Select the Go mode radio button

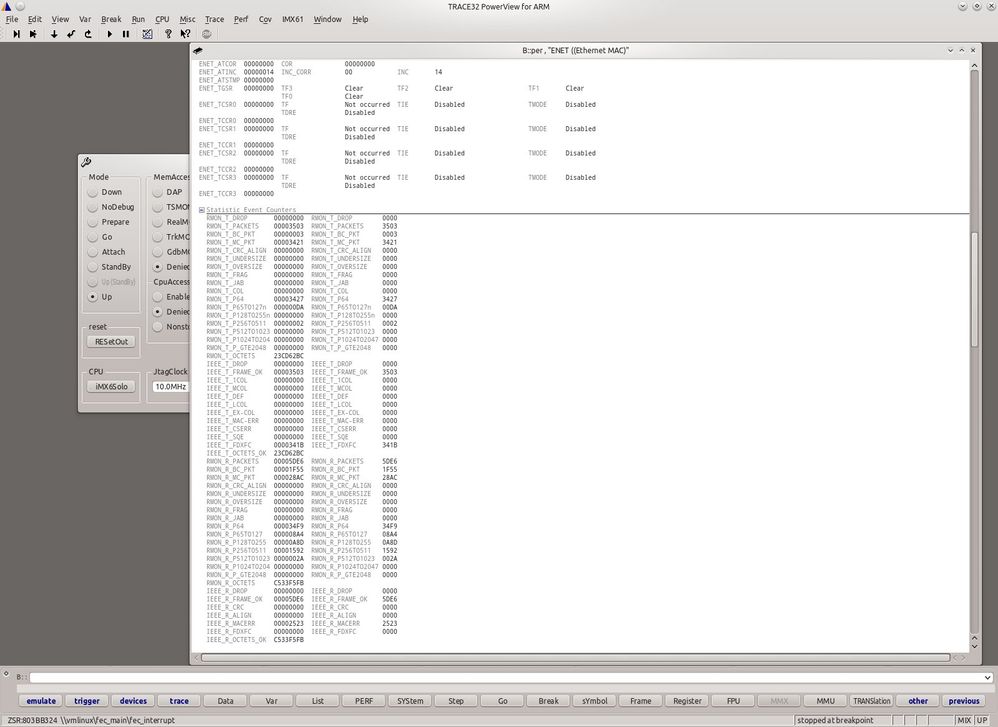93,237
